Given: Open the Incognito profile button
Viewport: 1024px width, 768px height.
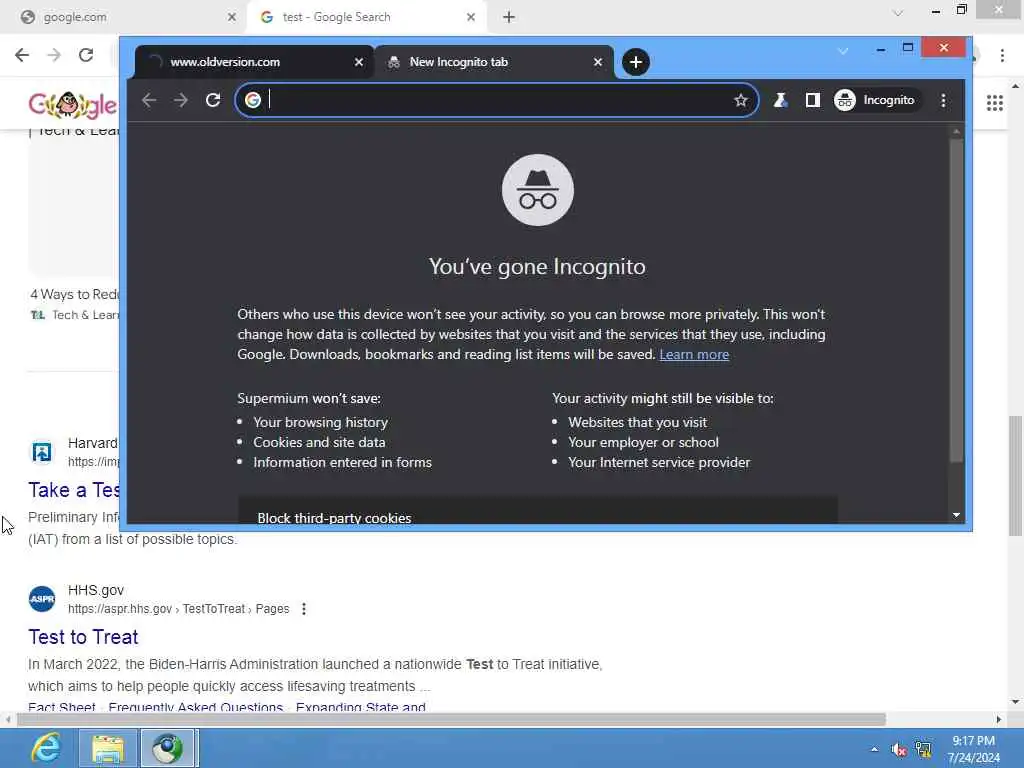Looking at the screenshot, I should pos(875,100).
